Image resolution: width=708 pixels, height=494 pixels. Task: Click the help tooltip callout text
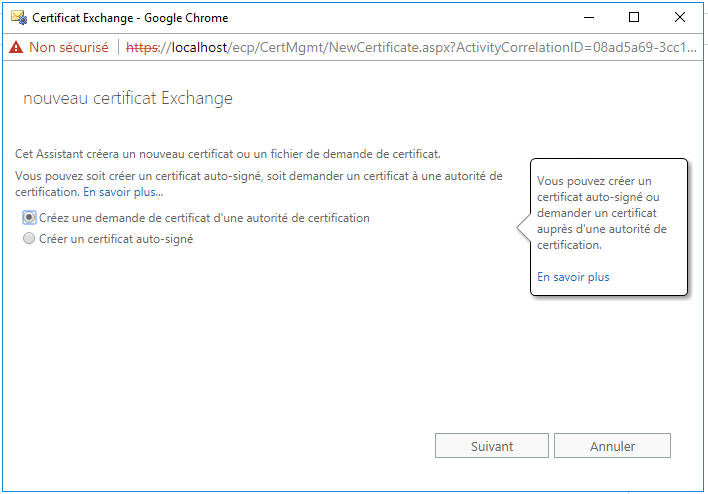602,213
